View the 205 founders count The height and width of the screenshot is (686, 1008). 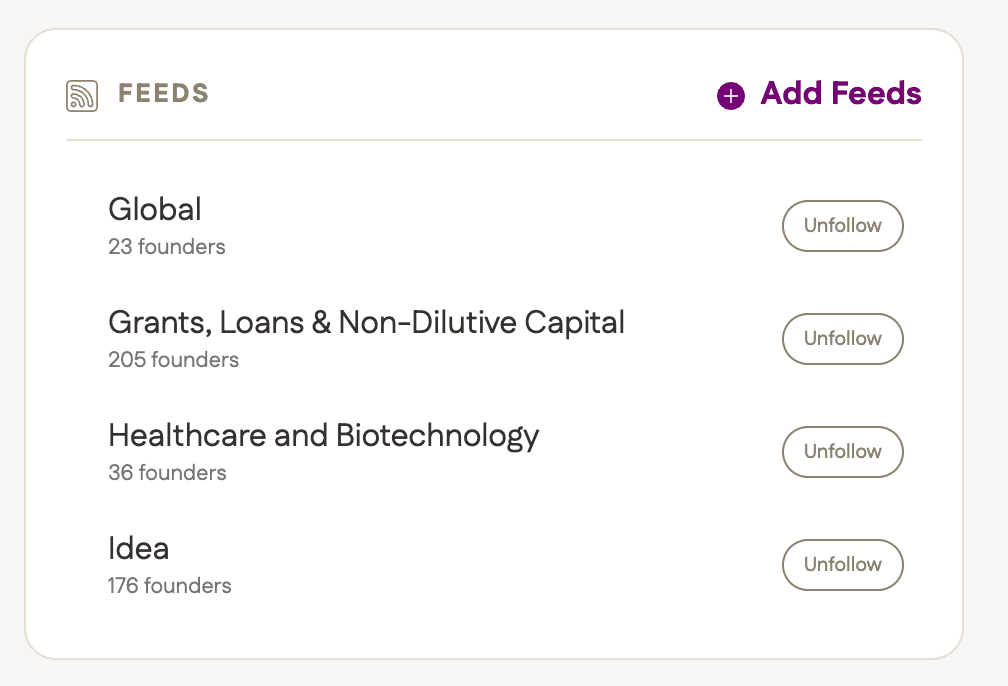[x=173, y=359]
